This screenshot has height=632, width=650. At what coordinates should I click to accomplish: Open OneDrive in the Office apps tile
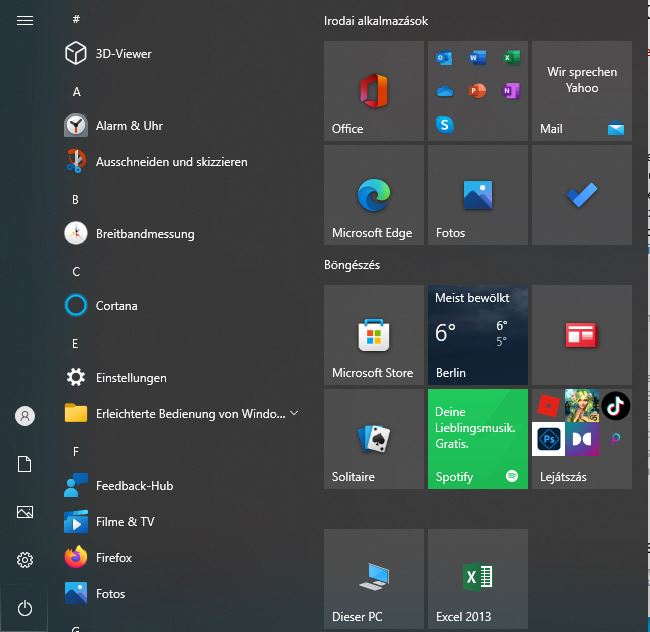tap(444, 91)
